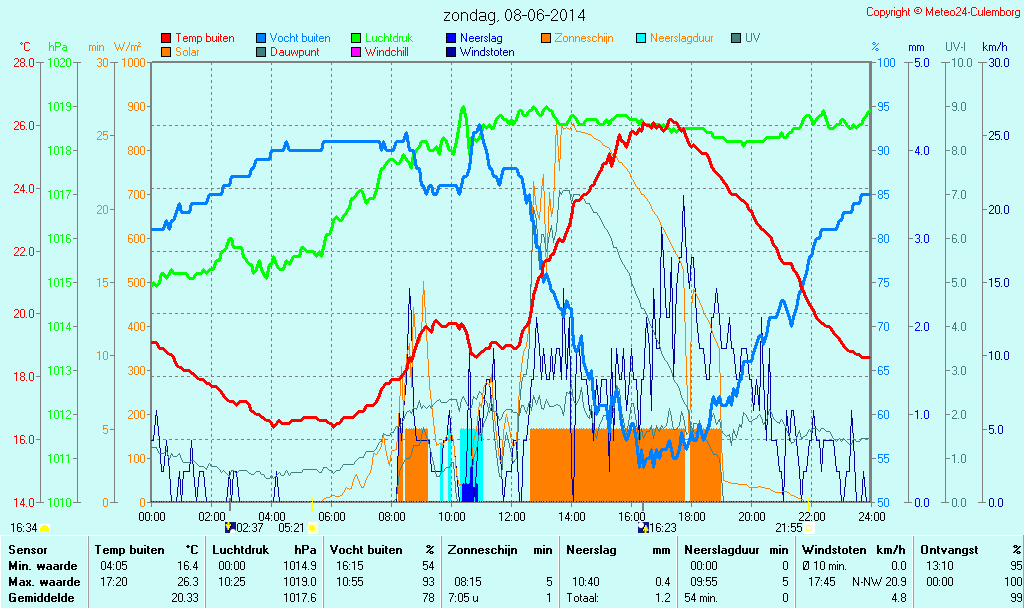
Task: Click the sunrise icon at 05:21
Action: coord(312,527)
